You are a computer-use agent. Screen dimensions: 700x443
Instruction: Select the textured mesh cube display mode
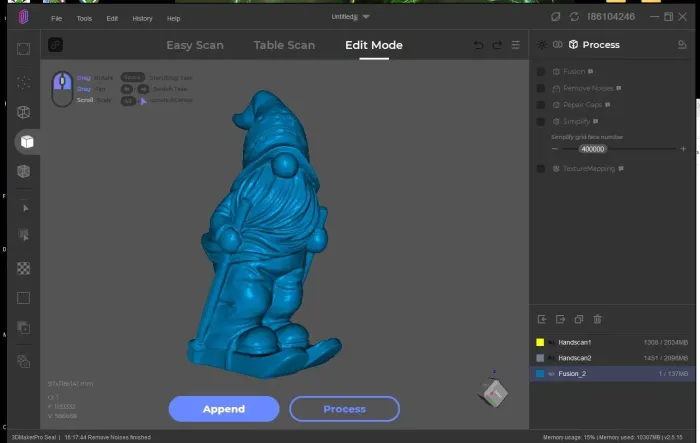[24, 171]
